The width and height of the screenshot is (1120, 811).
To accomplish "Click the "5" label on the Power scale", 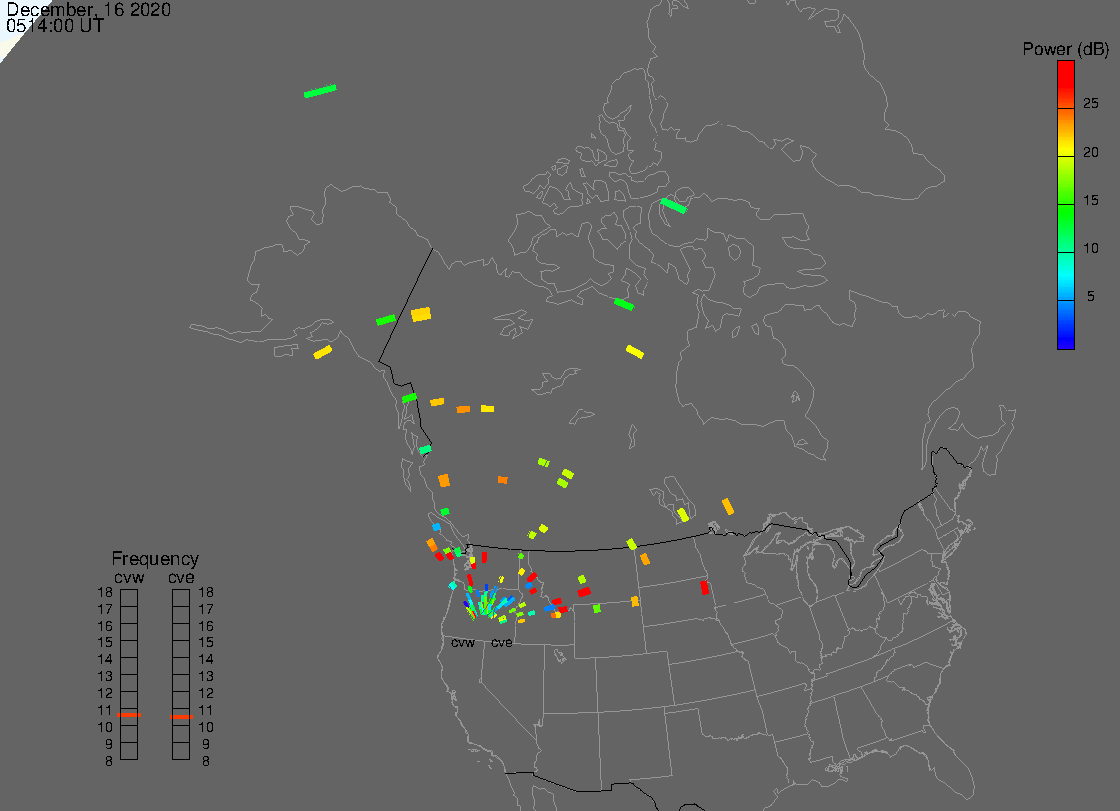I will [x=1091, y=296].
